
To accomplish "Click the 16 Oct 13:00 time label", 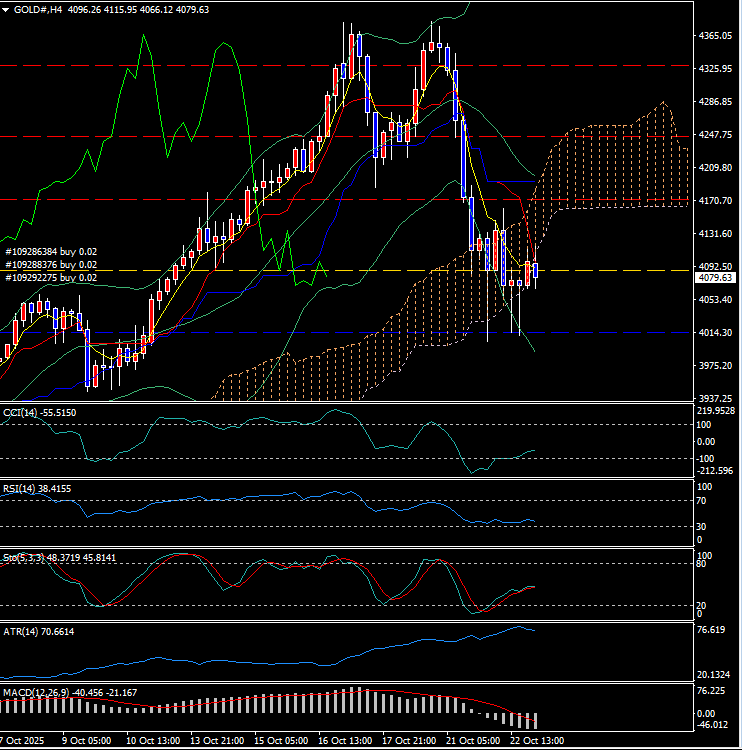I will [345, 741].
